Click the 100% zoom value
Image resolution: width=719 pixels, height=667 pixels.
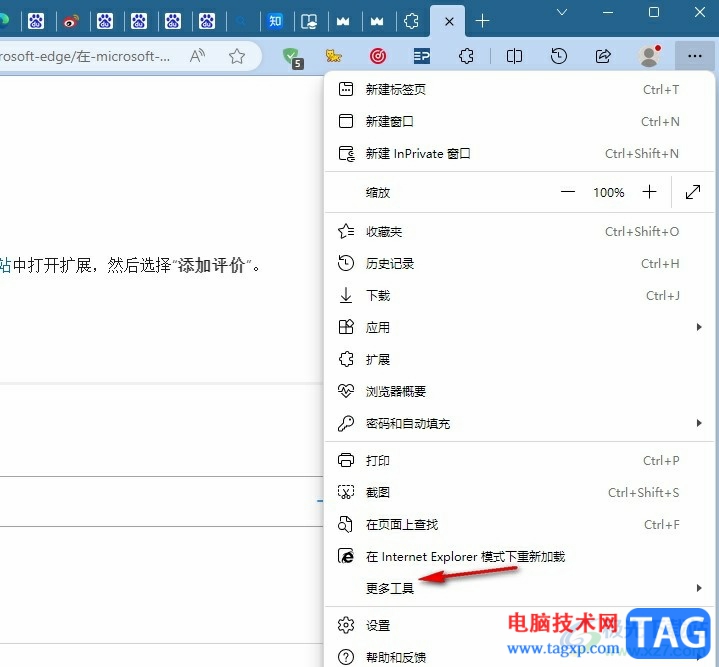coord(608,193)
